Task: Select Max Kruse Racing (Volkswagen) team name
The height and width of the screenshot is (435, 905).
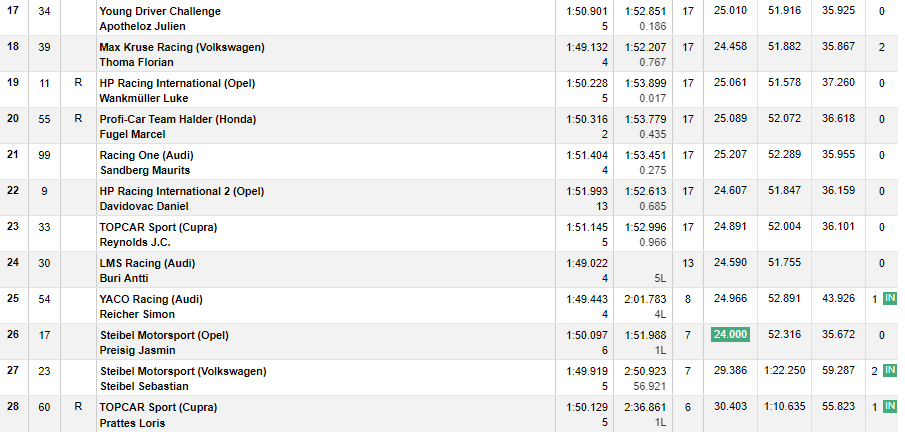Action: tap(182, 47)
